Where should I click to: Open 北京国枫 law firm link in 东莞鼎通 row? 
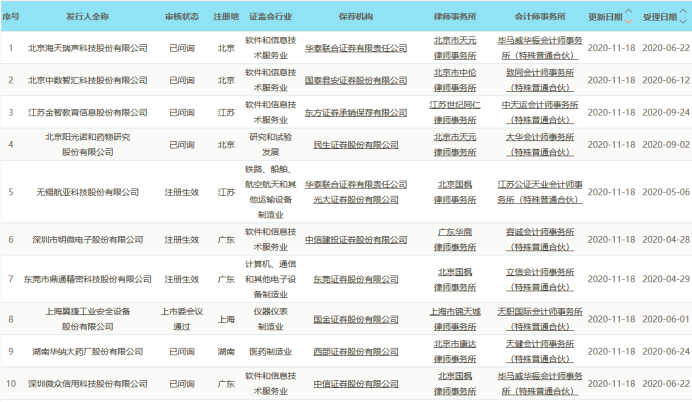point(455,279)
